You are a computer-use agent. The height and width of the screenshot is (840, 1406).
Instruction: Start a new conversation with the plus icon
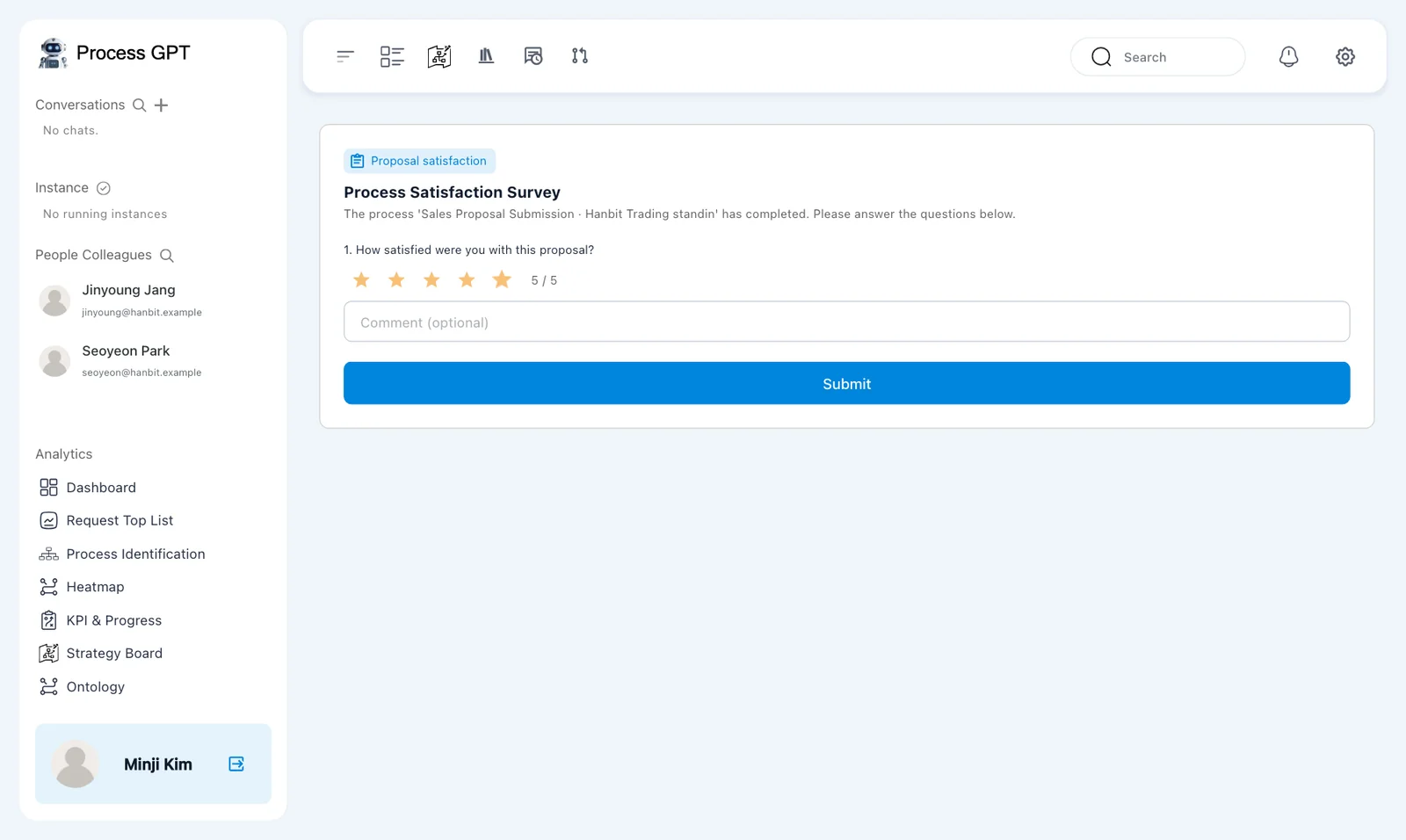(161, 105)
